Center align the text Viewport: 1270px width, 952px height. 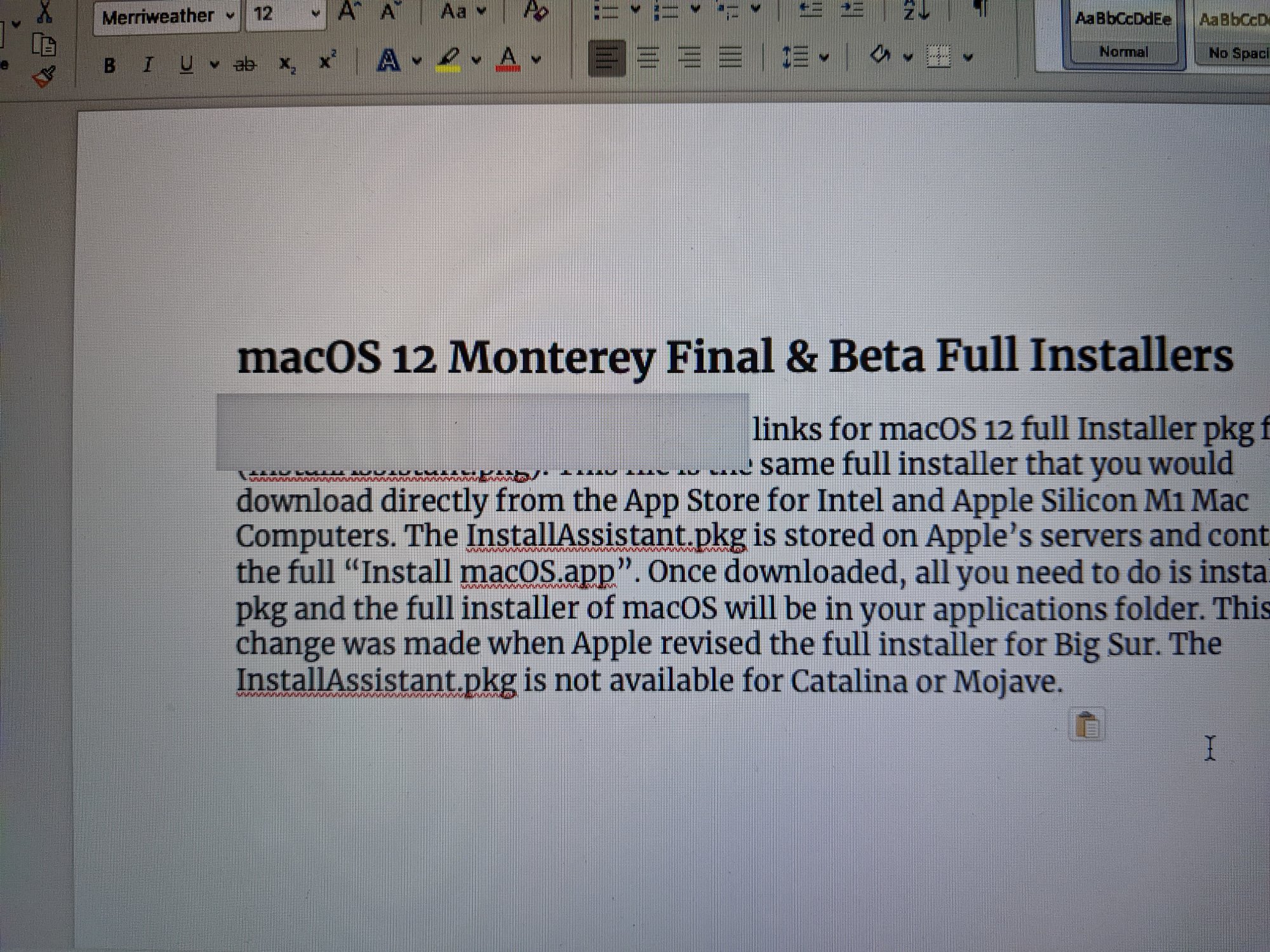tap(648, 58)
